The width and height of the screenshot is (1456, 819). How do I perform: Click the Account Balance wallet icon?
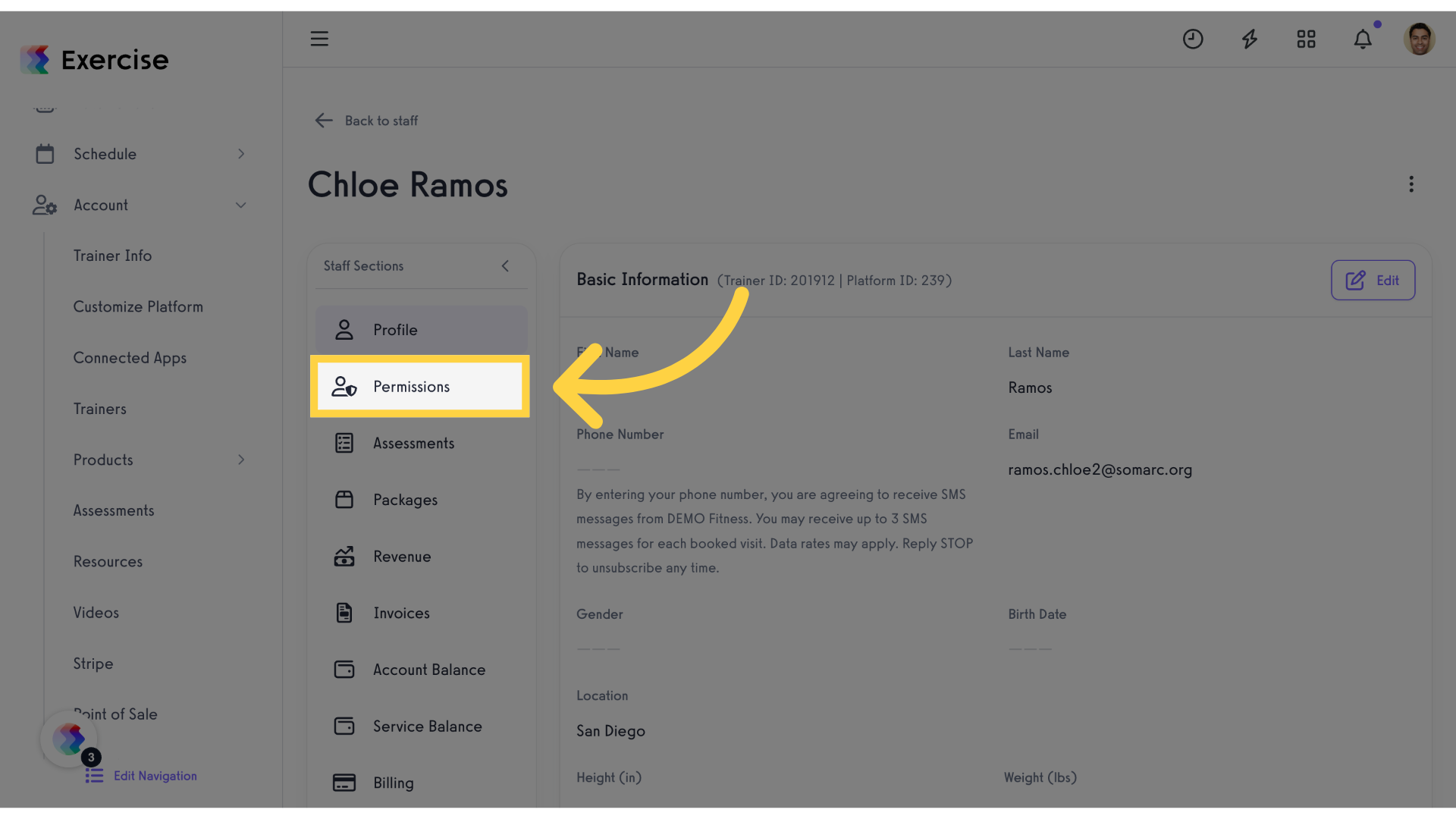[344, 670]
